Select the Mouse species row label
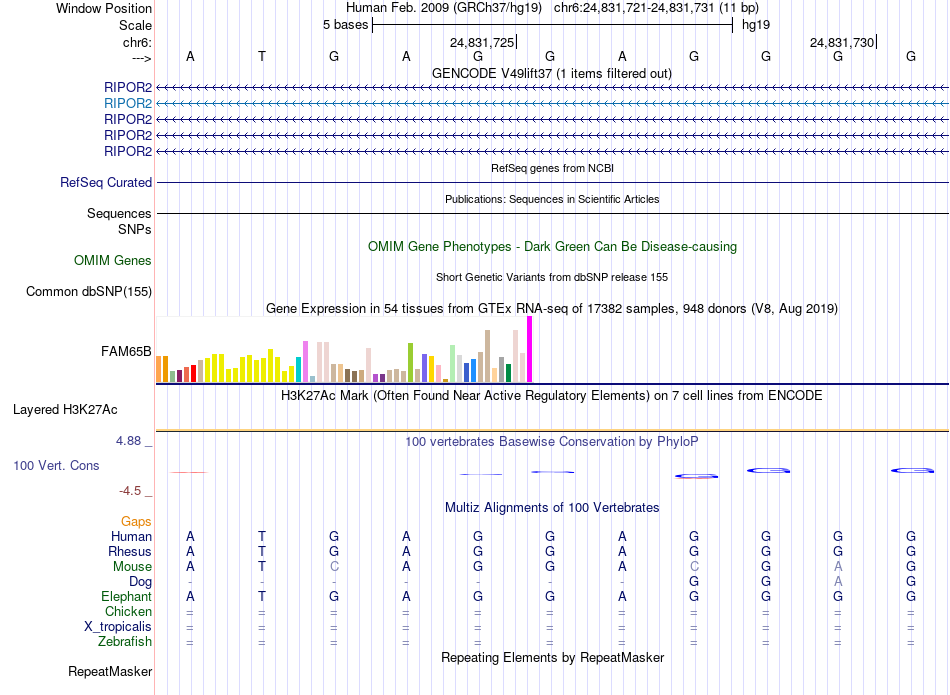The width and height of the screenshot is (950, 695). point(132,567)
